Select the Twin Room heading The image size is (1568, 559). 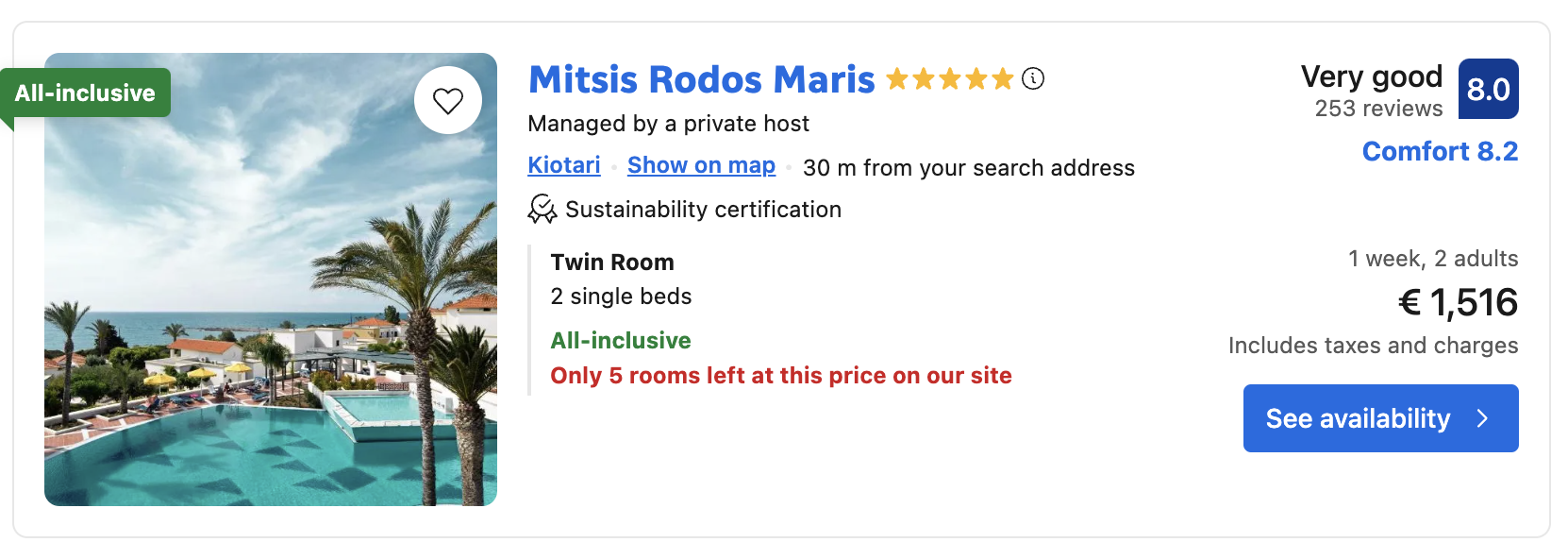point(612,262)
